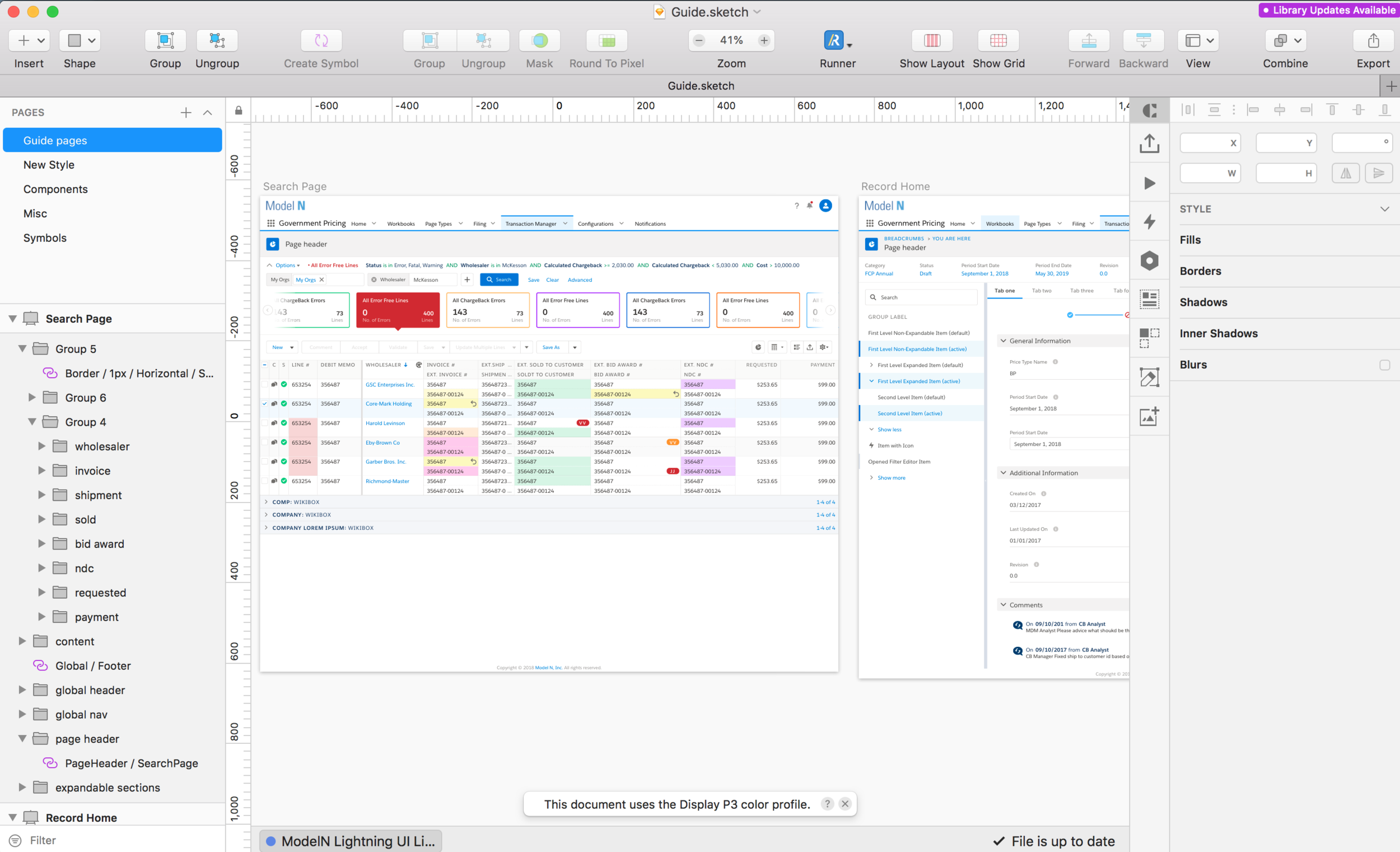Viewport: 1400px width, 852px height.
Task: Expand the Style section chevron
Action: (1385, 209)
